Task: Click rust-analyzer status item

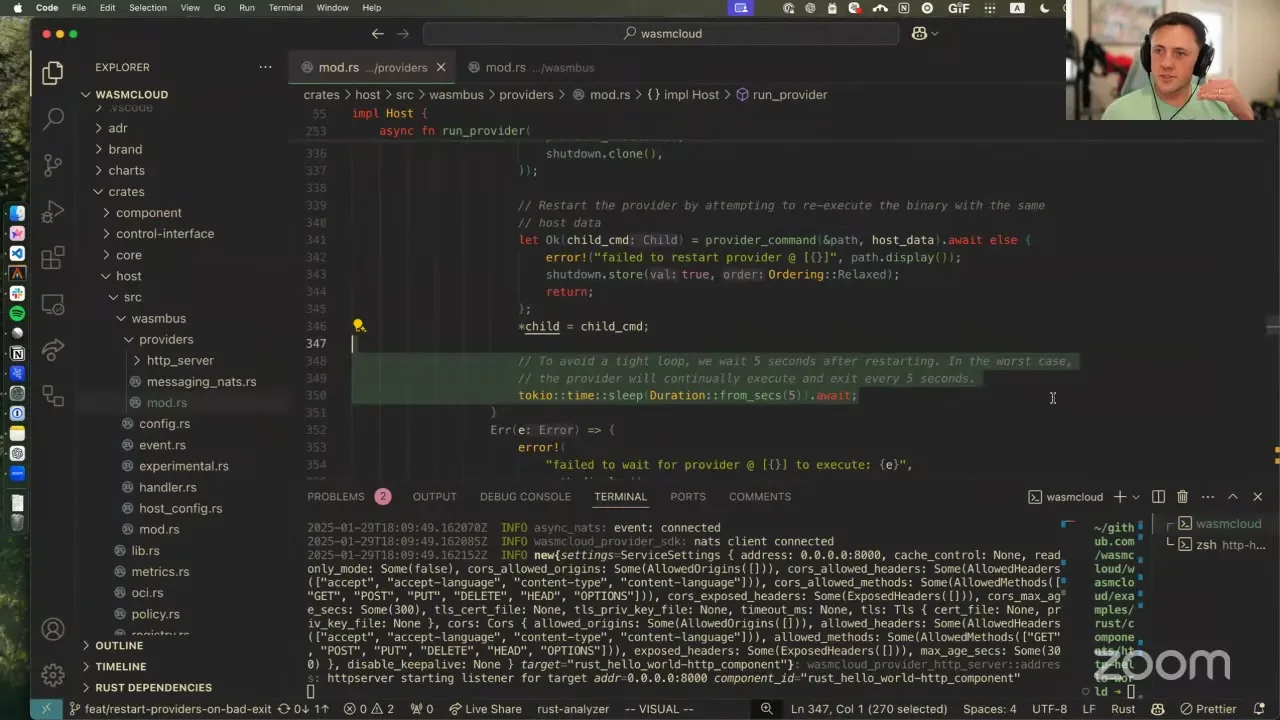Action: click(573, 709)
